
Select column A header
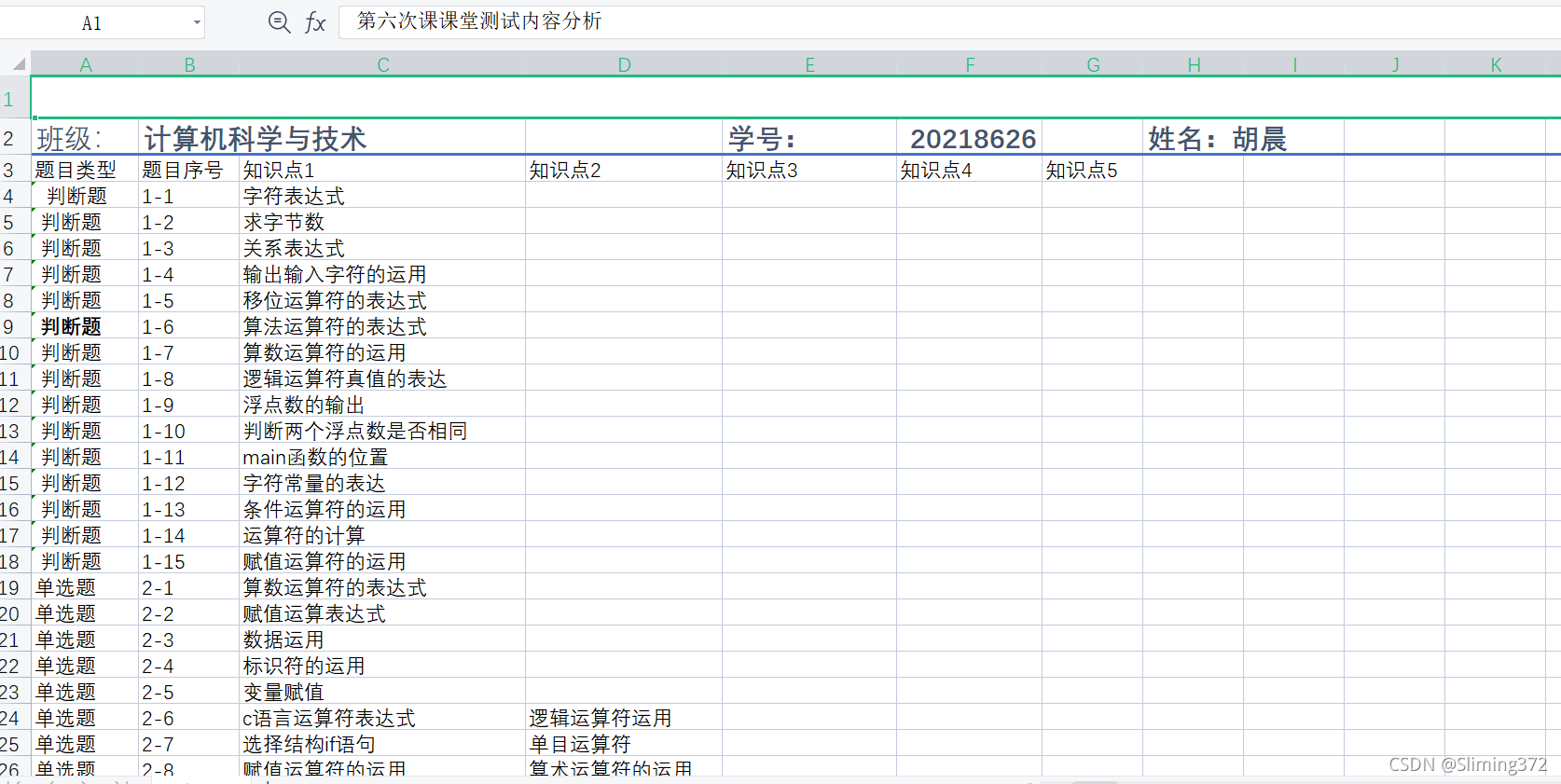tap(85, 64)
